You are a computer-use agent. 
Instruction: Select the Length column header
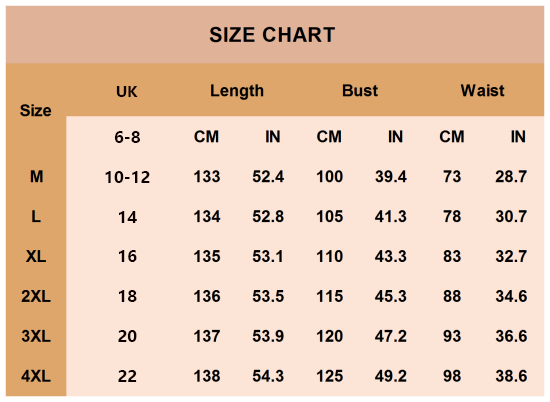click(237, 91)
